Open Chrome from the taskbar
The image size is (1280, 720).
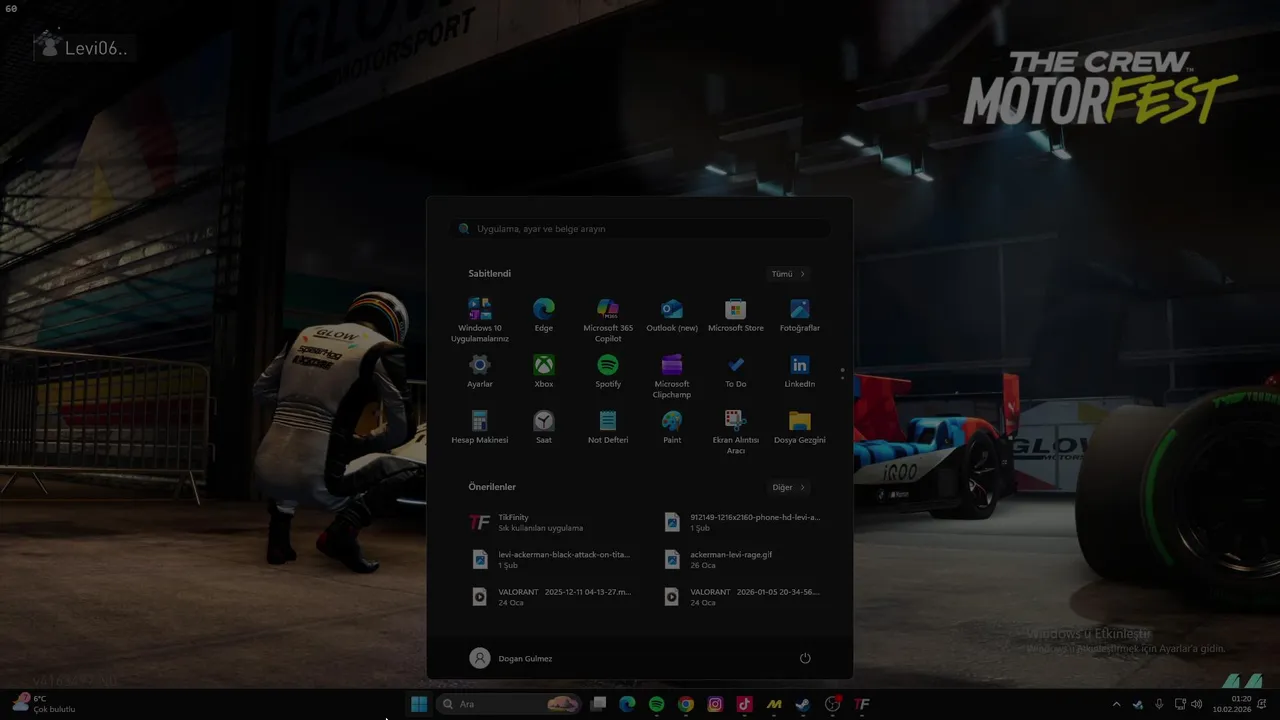click(686, 704)
